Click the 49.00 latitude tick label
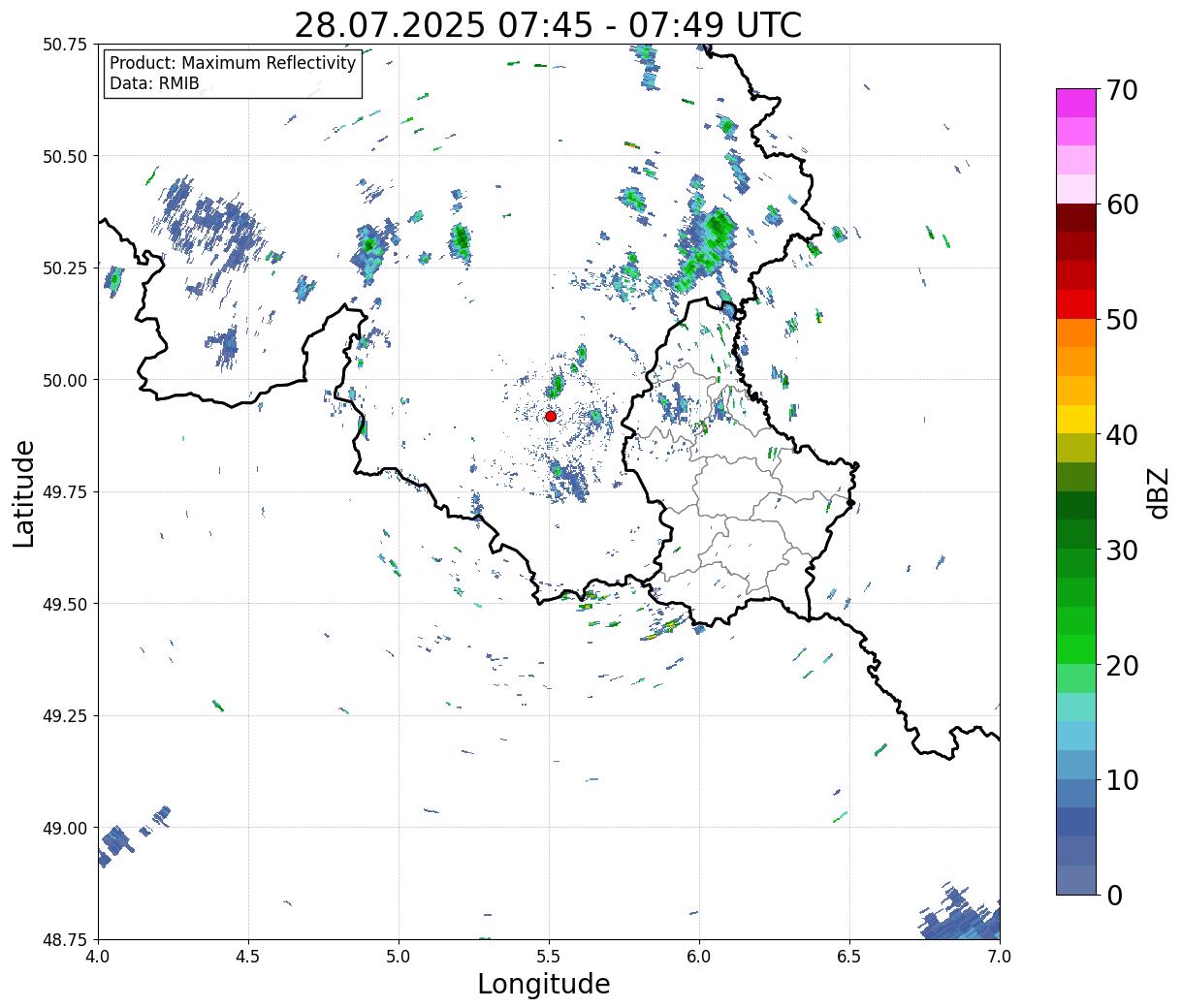 tap(65, 828)
